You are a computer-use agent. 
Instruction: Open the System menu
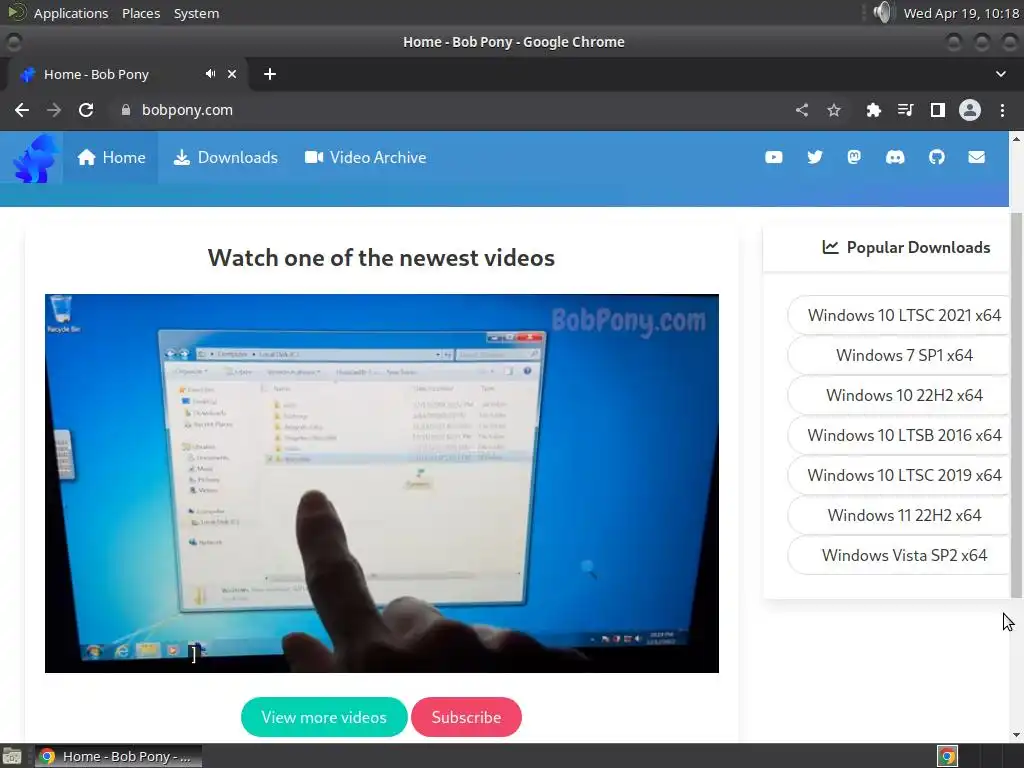(x=196, y=13)
